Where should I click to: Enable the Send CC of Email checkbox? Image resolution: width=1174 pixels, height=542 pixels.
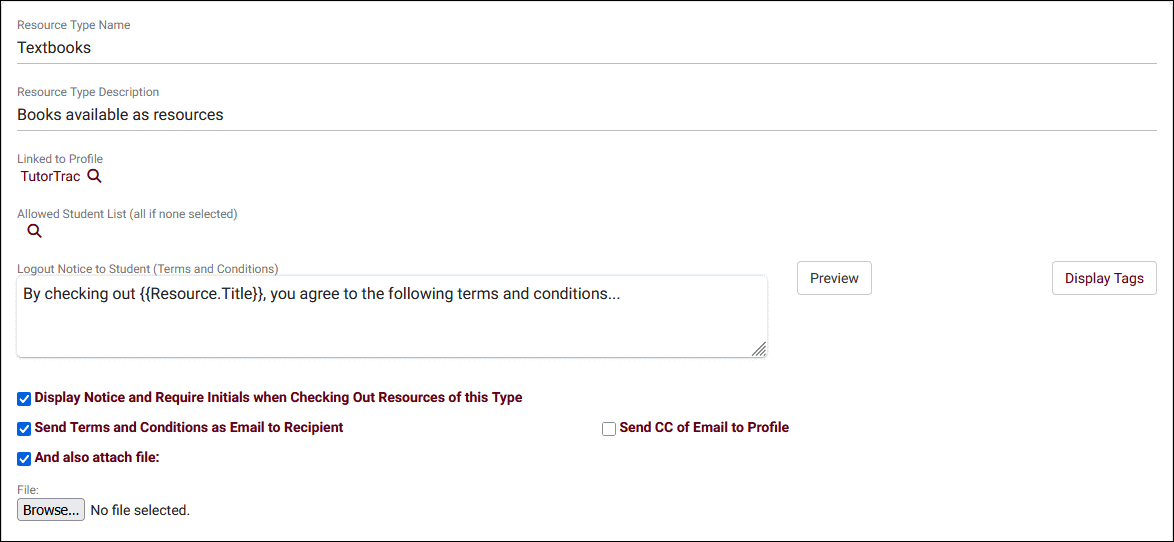tap(609, 429)
